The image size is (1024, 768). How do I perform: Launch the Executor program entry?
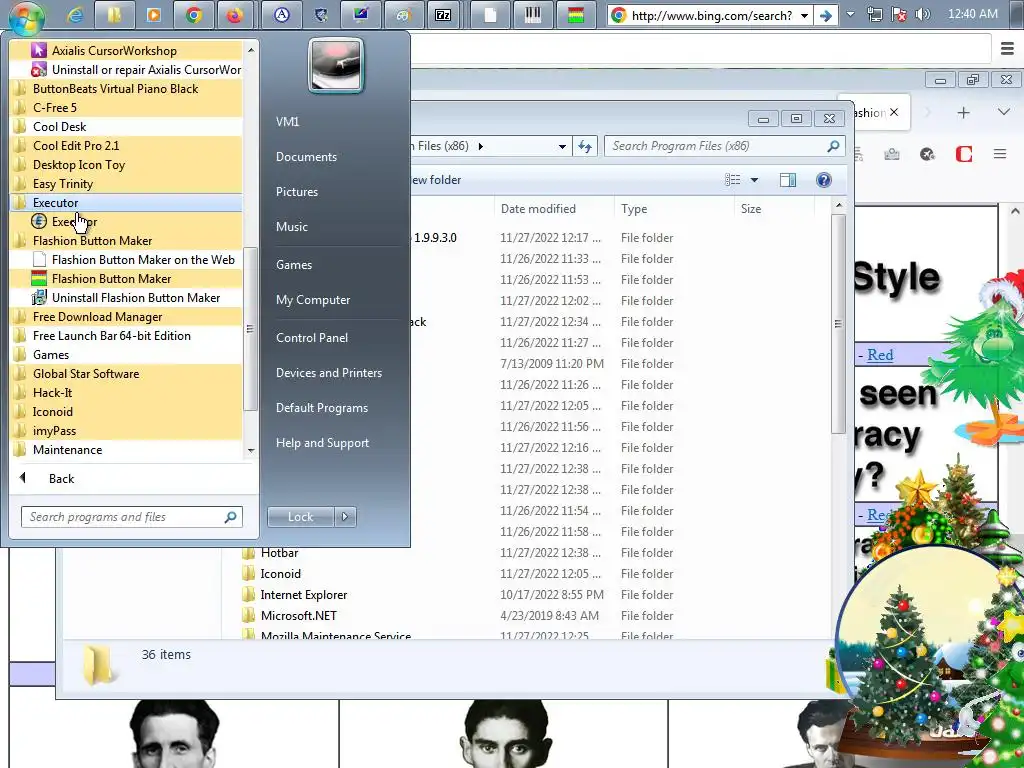tap(126, 221)
